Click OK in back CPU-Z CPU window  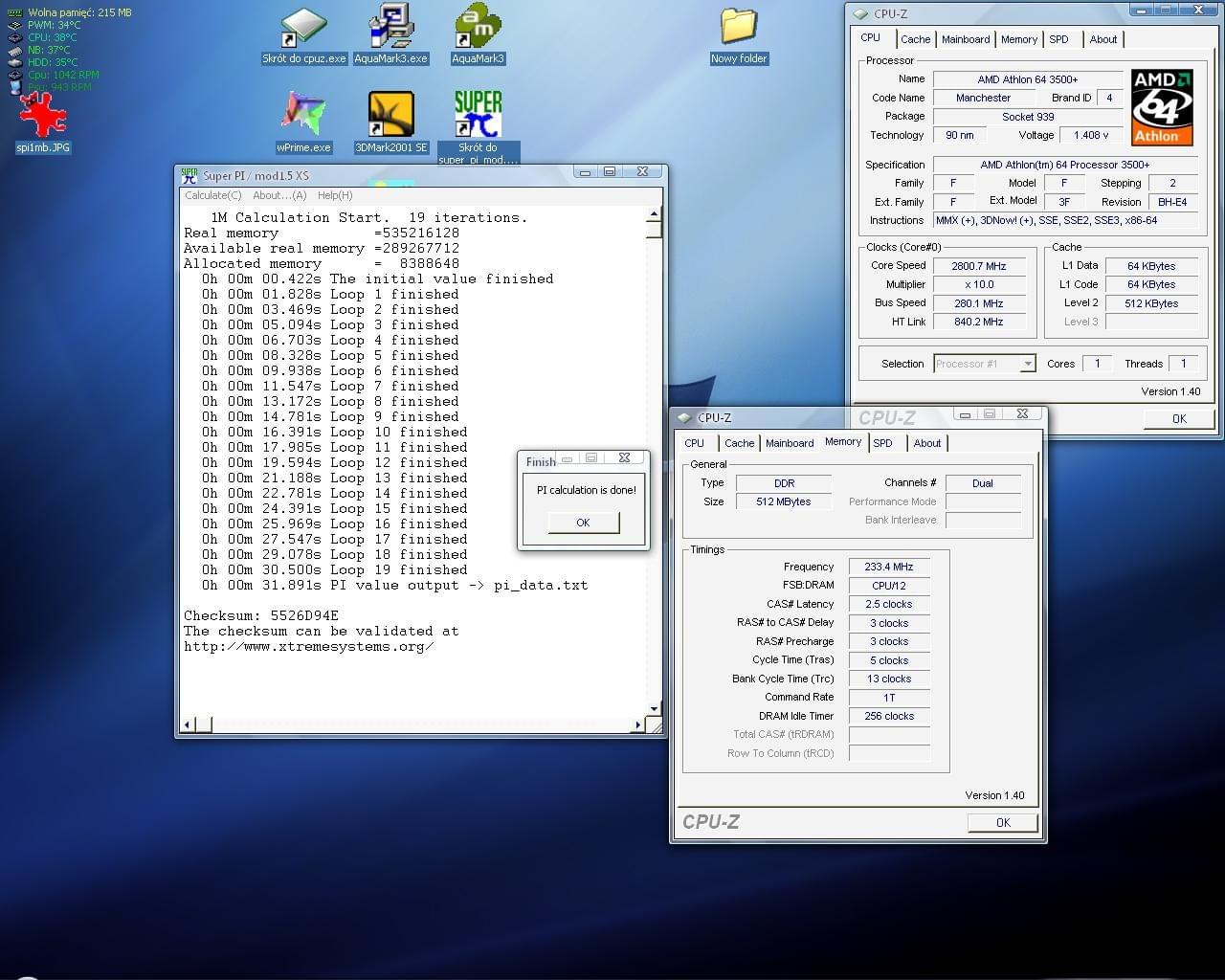[x=1178, y=418]
